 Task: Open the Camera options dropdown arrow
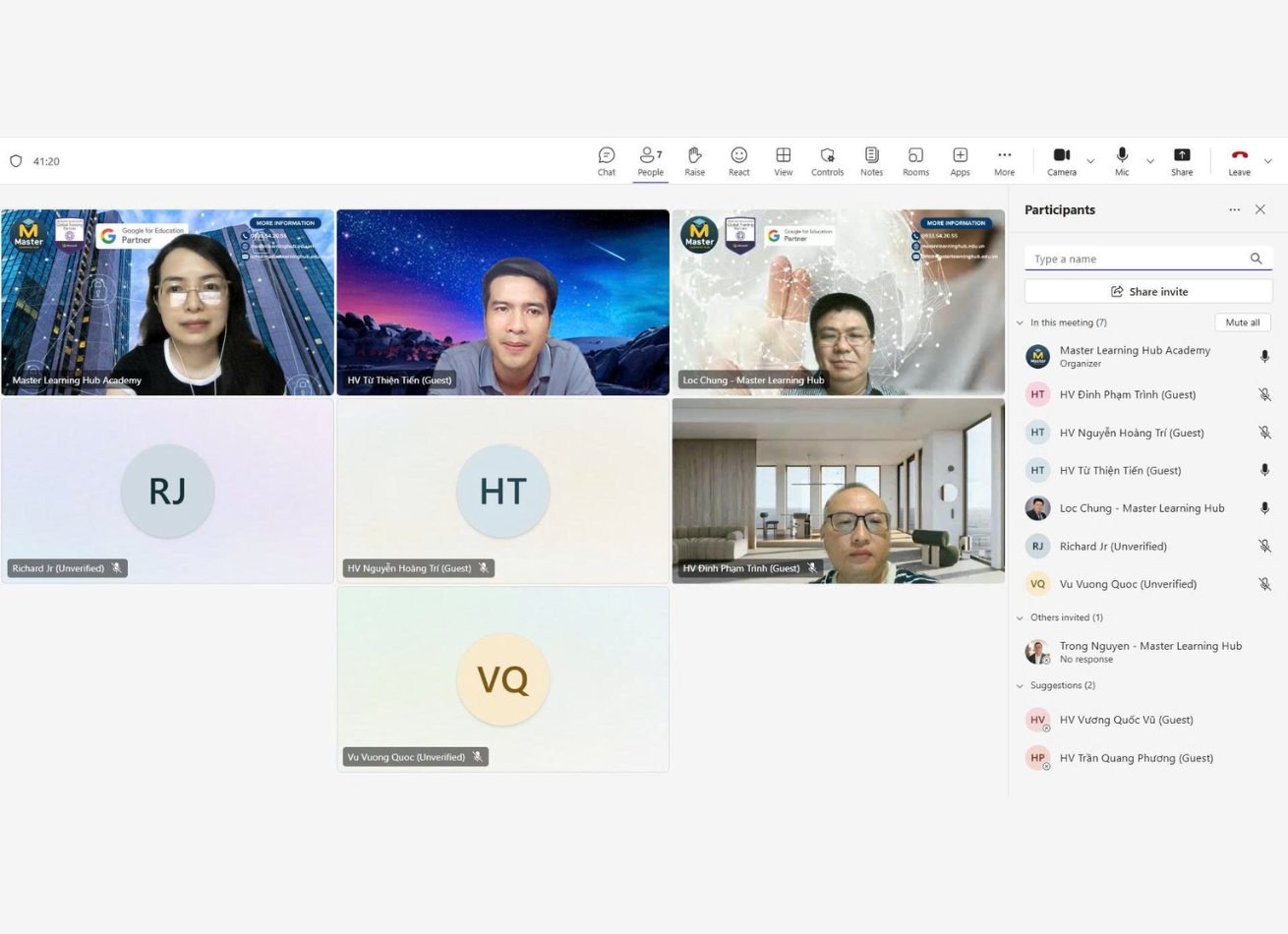pos(1090,161)
